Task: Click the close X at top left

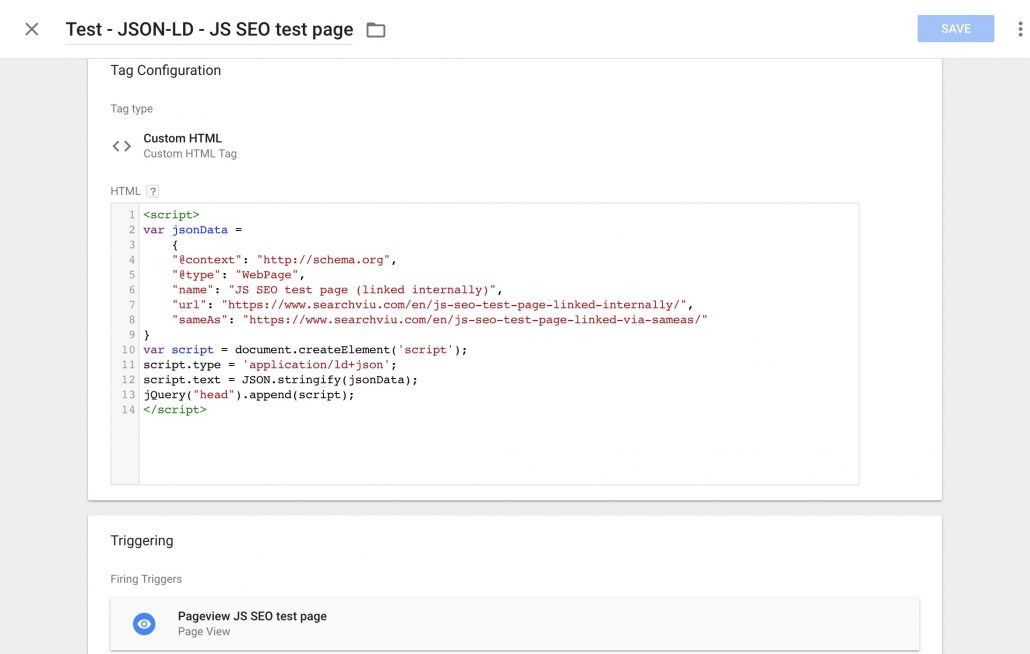Action: (x=31, y=29)
